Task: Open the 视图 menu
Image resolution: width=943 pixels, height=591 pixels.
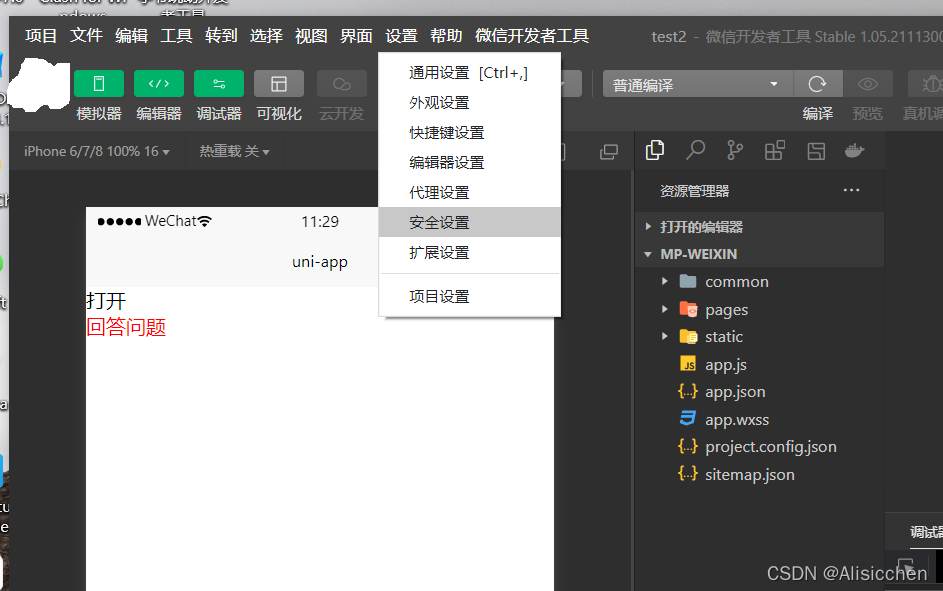Action: pos(311,36)
